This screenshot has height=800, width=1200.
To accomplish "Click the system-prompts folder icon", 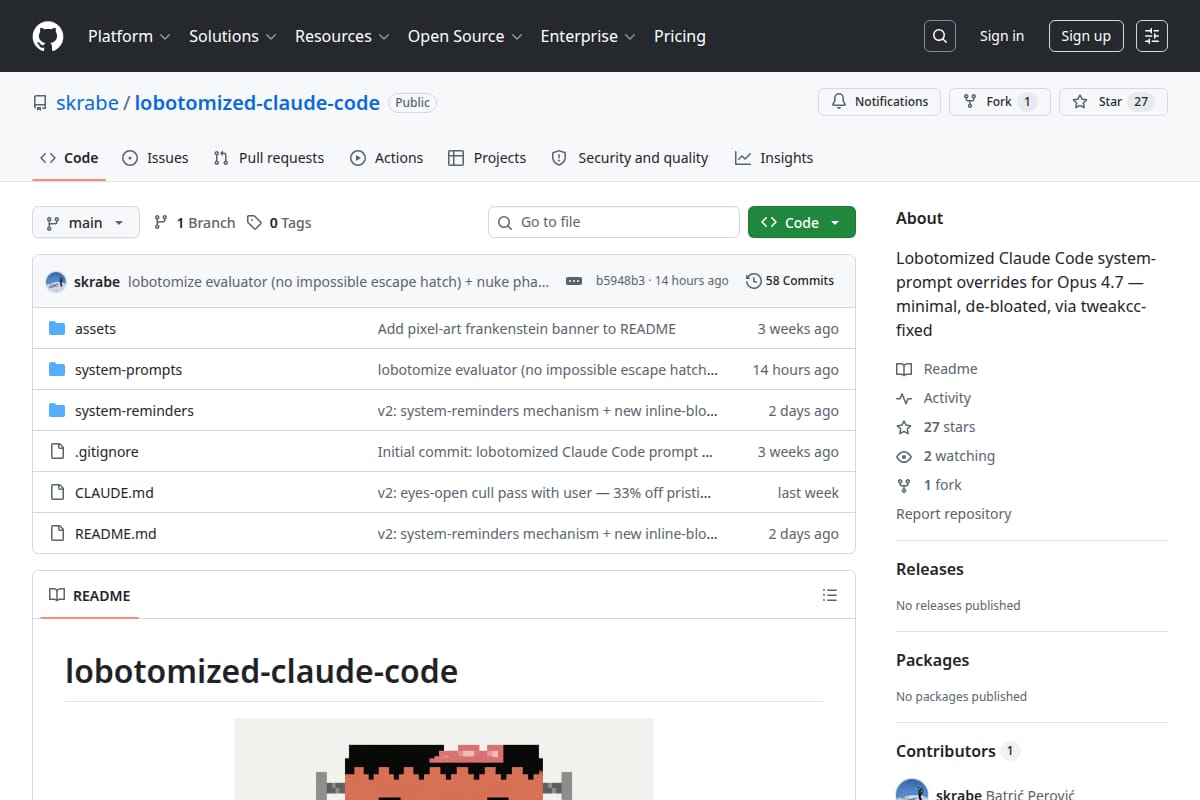I will [57, 370].
